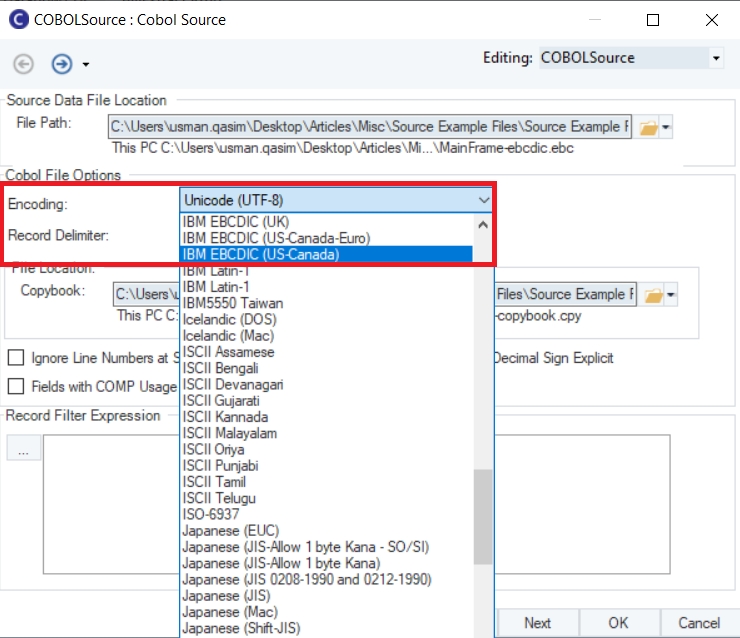The height and width of the screenshot is (638, 740).
Task: Click the back navigation arrow icon
Action: click(x=23, y=64)
